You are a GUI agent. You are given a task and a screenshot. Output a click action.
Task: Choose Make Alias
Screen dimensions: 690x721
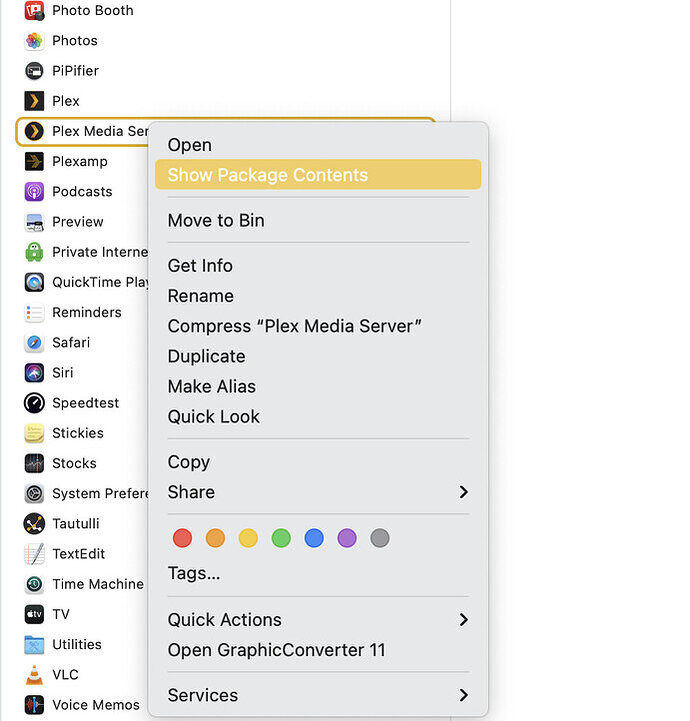(x=318, y=387)
